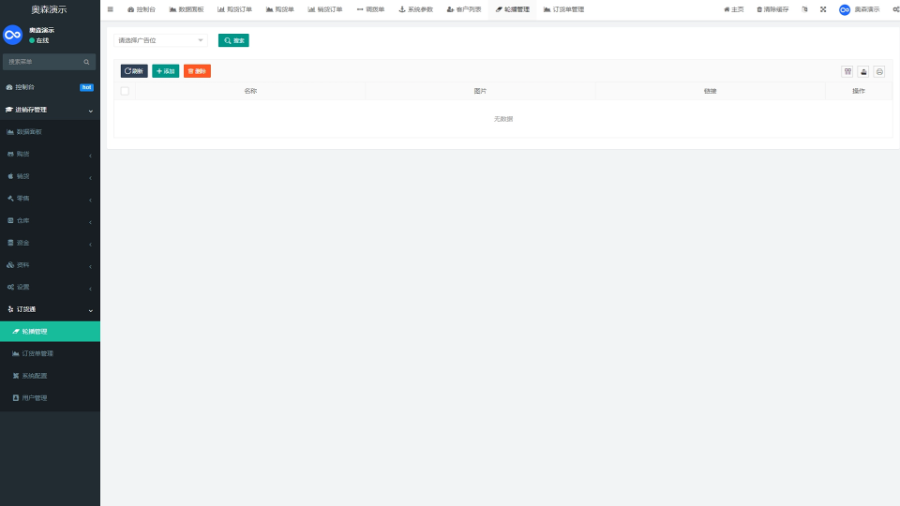Image resolution: width=900 pixels, height=506 pixels.
Task: Click the 名称 column header
Action: click(250, 91)
